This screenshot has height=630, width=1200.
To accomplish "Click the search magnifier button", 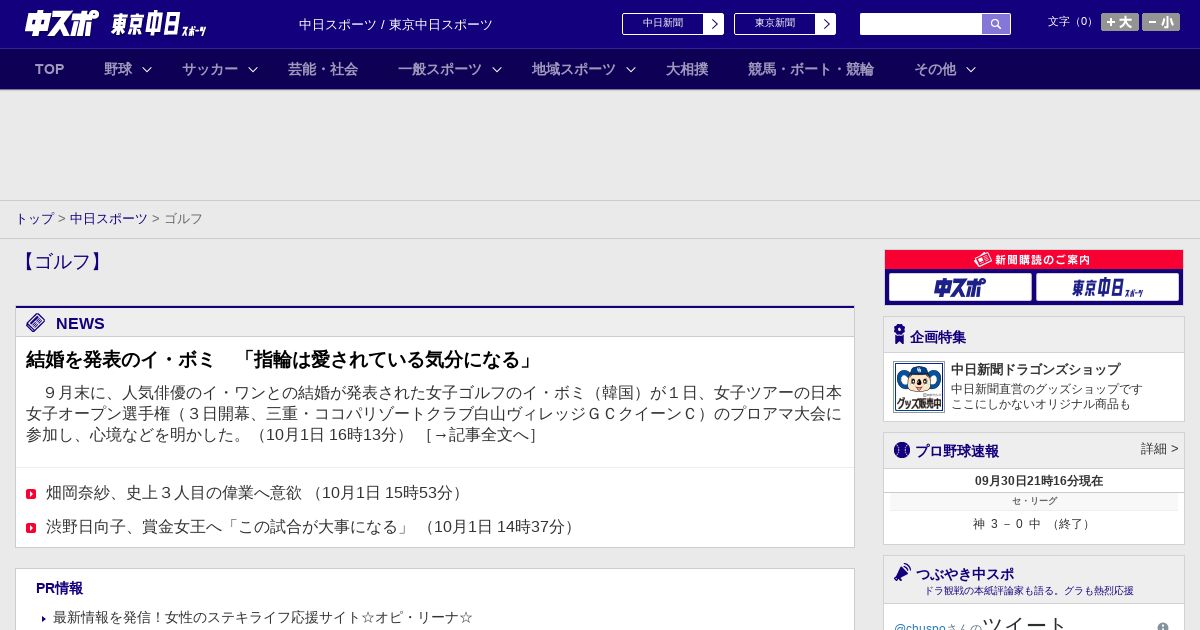I will (996, 24).
